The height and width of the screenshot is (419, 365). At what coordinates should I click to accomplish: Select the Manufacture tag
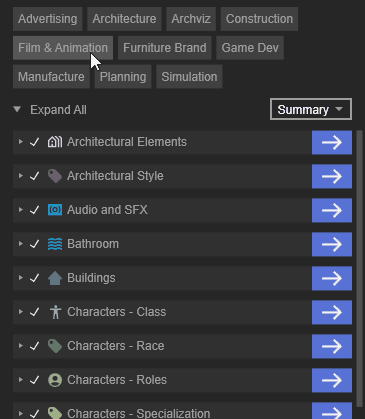51,77
